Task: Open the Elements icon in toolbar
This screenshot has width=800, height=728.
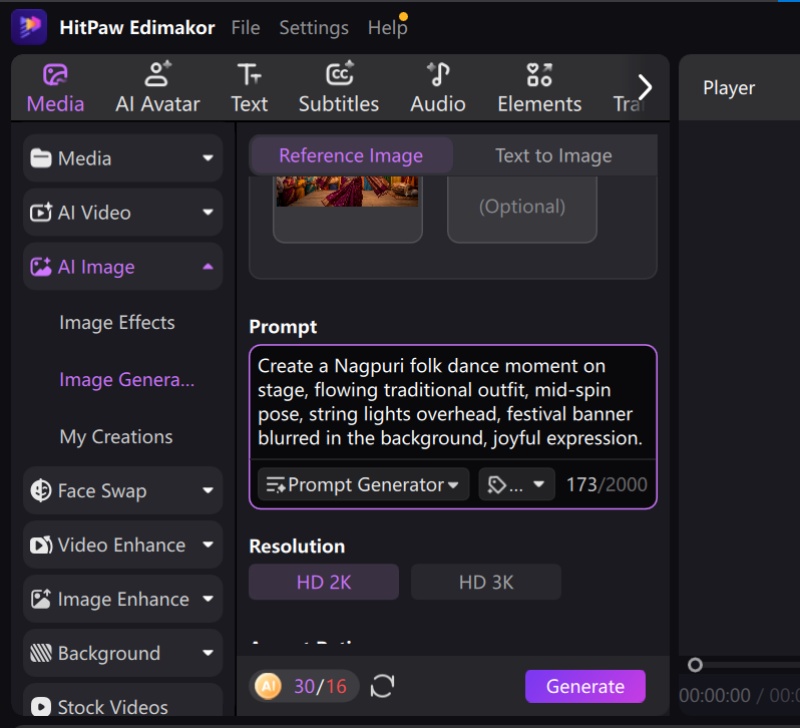Action: (539, 75)
